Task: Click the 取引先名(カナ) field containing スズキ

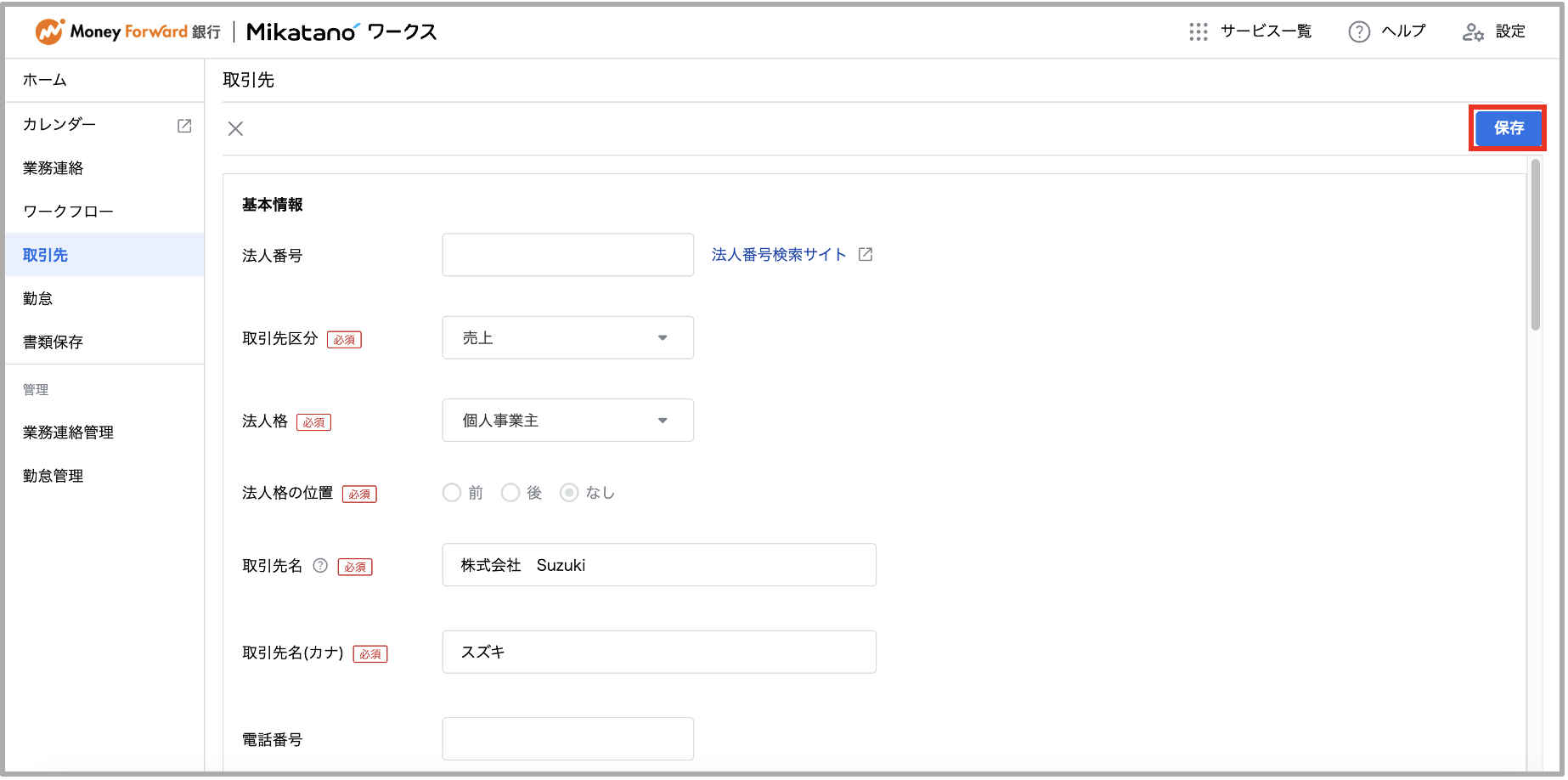Action: 659,652
